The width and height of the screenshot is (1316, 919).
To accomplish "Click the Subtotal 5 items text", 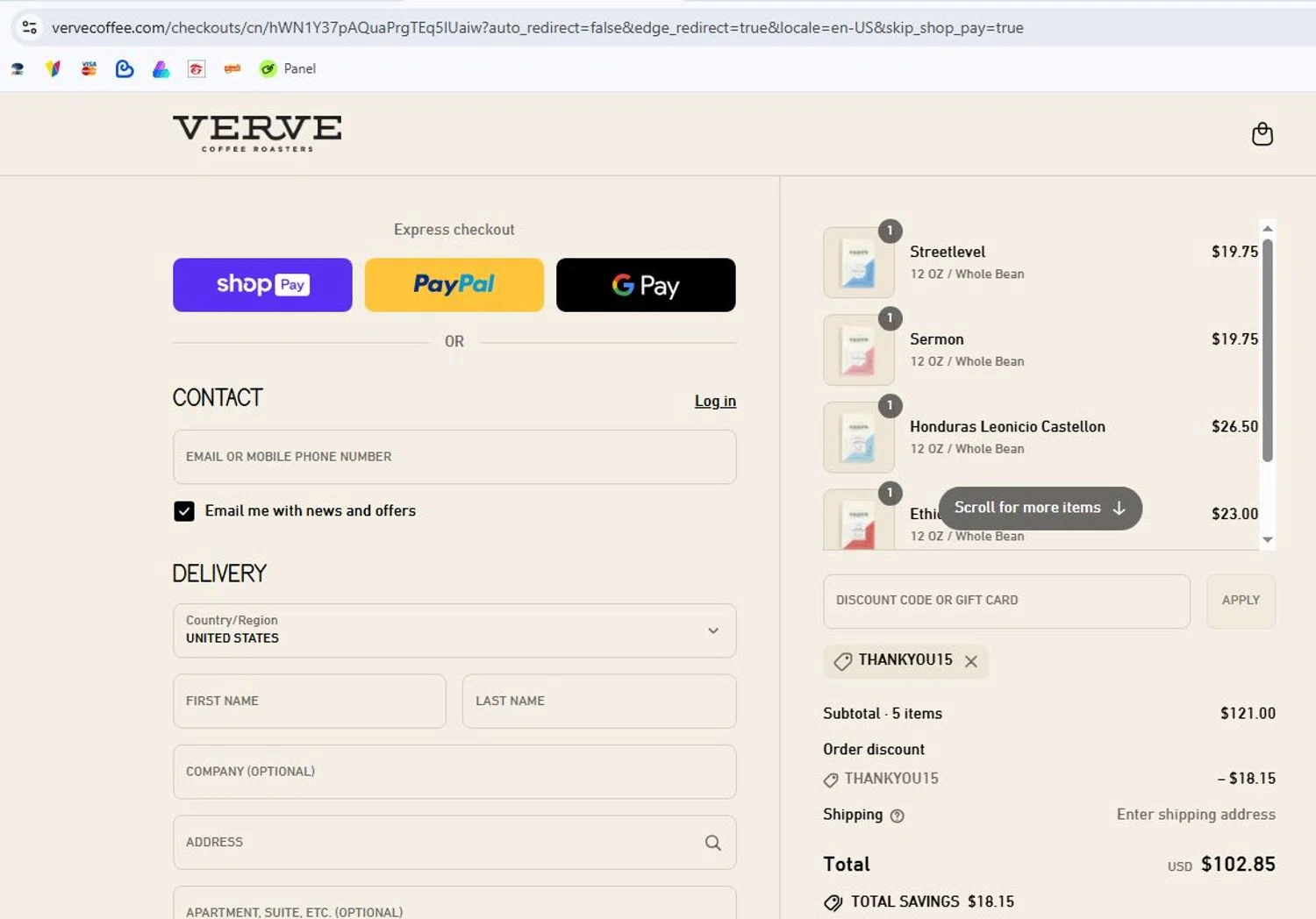I will (883, 714).
